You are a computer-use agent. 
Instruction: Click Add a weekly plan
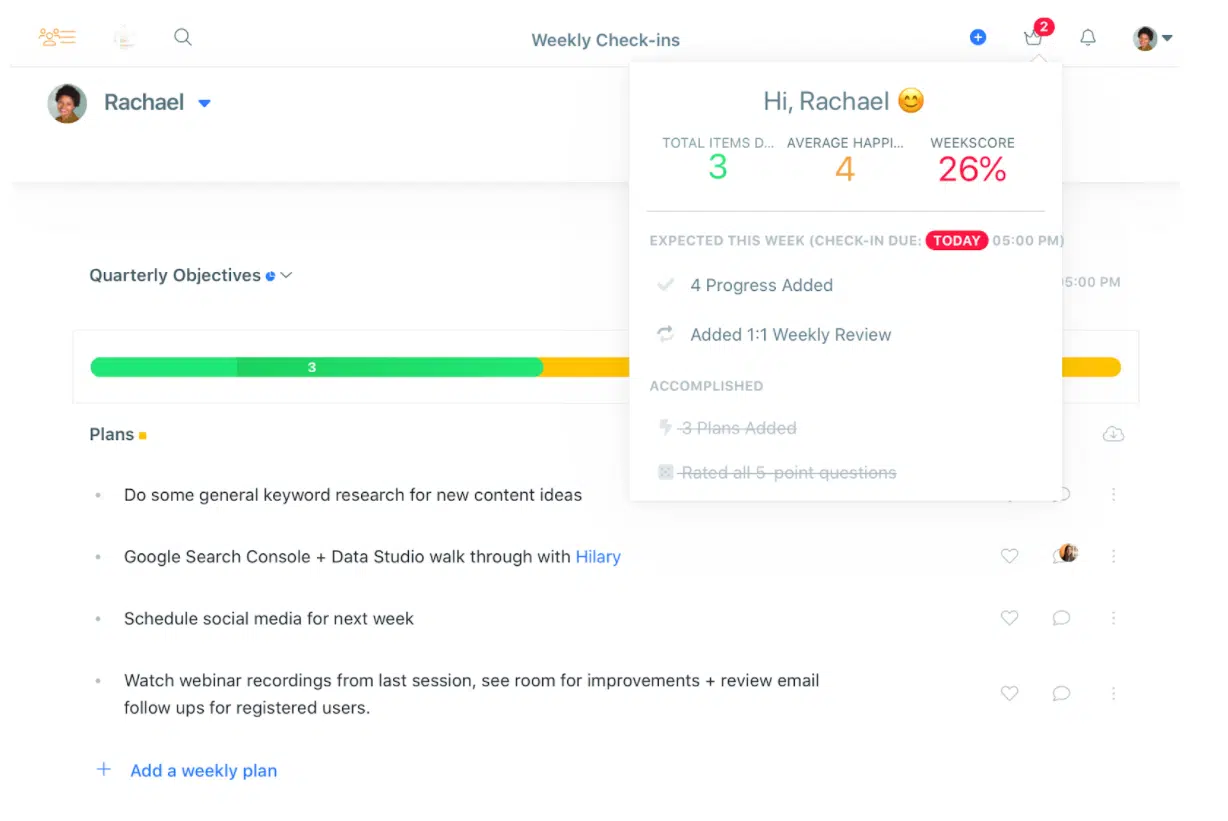[x=186, y=770]
